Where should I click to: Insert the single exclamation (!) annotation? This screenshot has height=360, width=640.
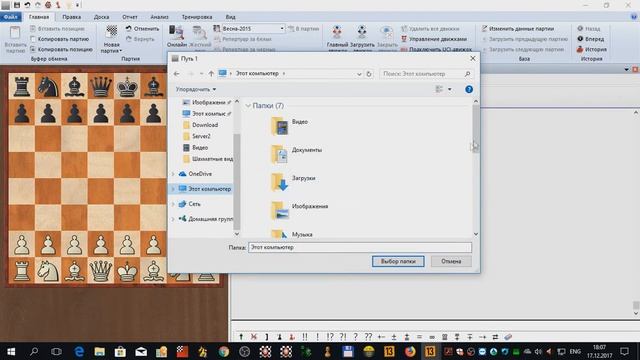coord(317,337)
